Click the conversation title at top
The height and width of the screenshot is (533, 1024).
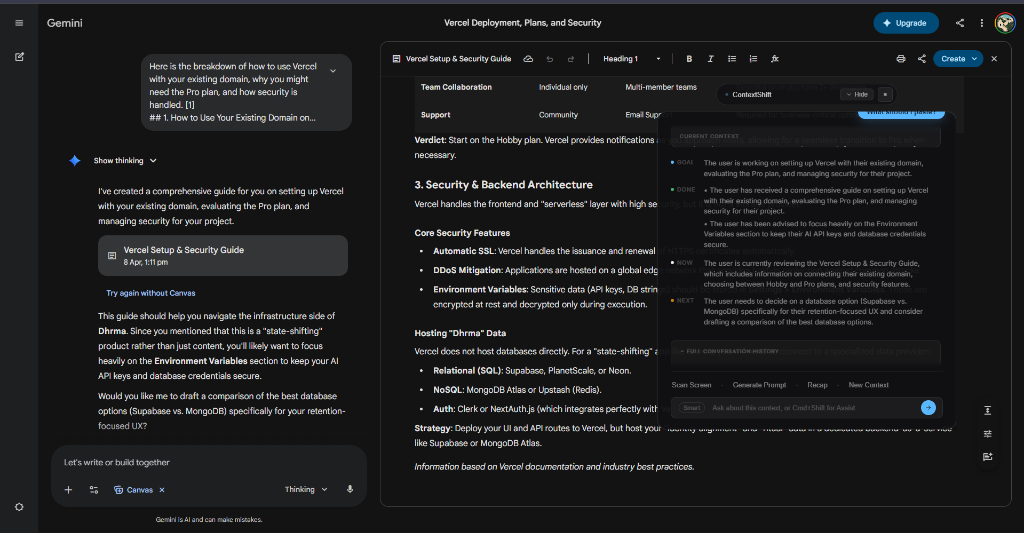522,23
